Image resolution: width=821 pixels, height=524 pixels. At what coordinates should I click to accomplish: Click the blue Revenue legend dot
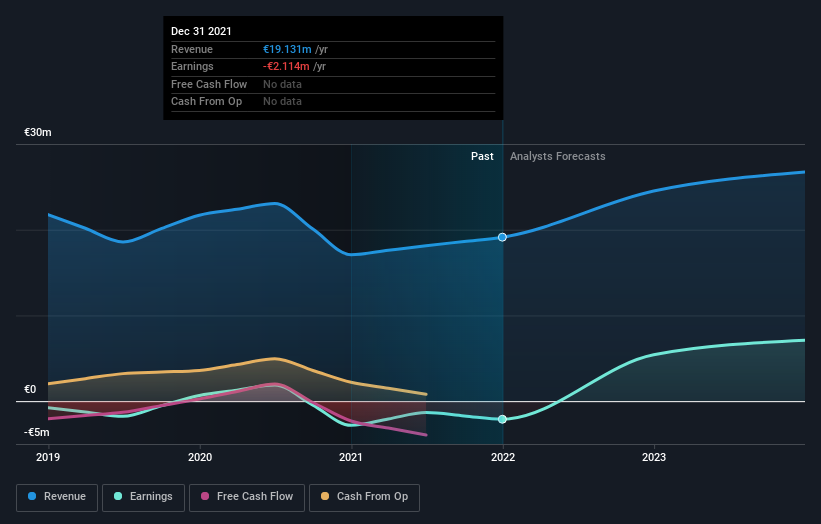[32, 496]
